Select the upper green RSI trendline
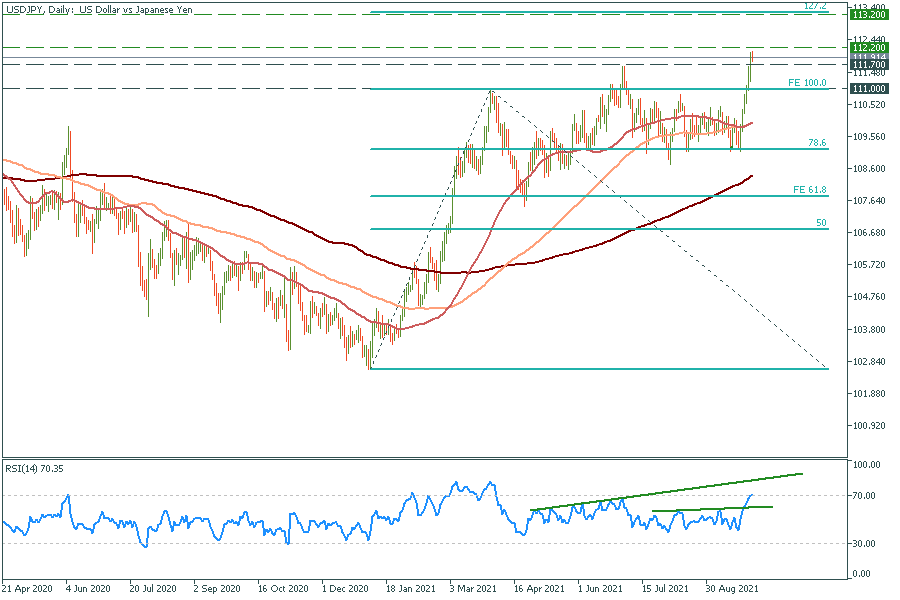Screen dimensions: 900x600 click(700, 487)
